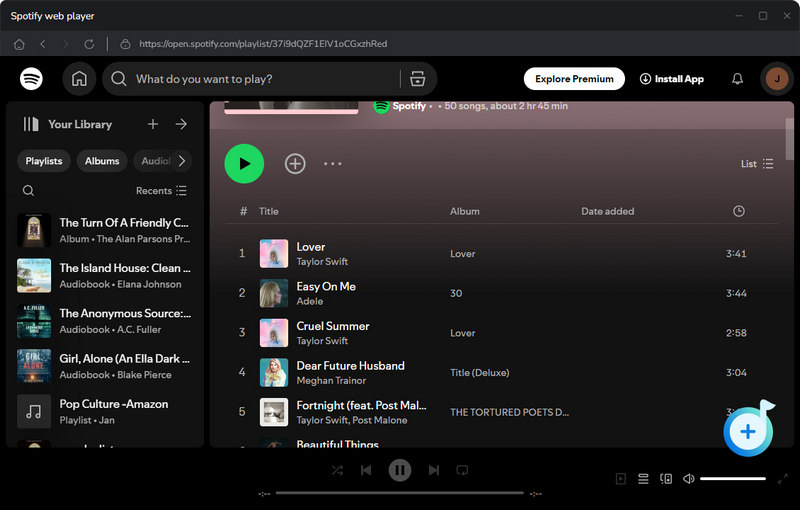
Task: Go to Spotify Home via house icon
Action: [x=79, y=79]
